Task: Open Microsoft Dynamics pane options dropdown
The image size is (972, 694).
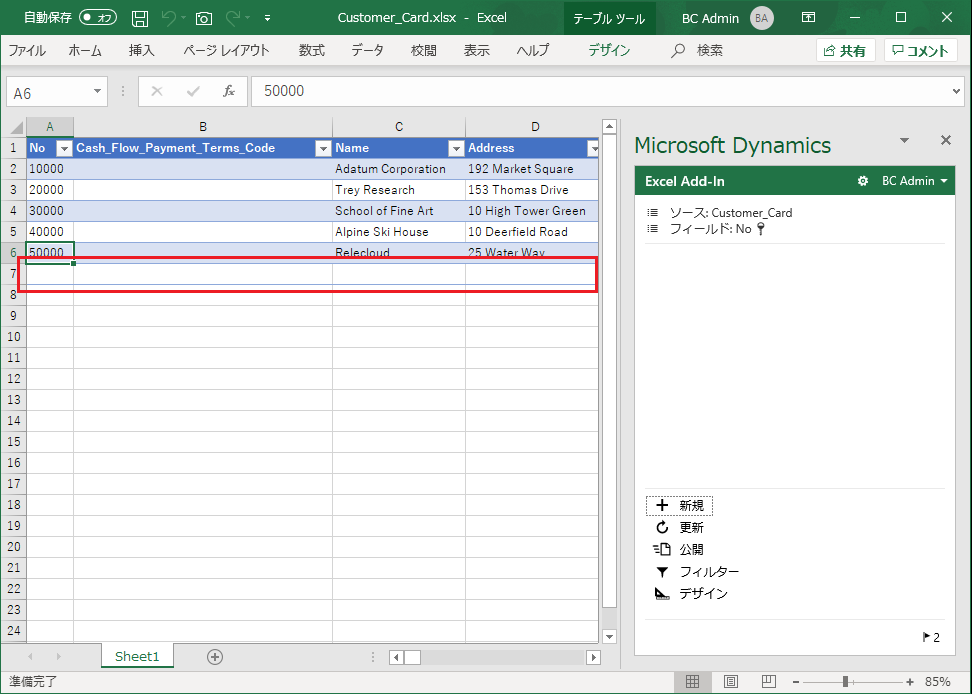Action: point(904,141)
